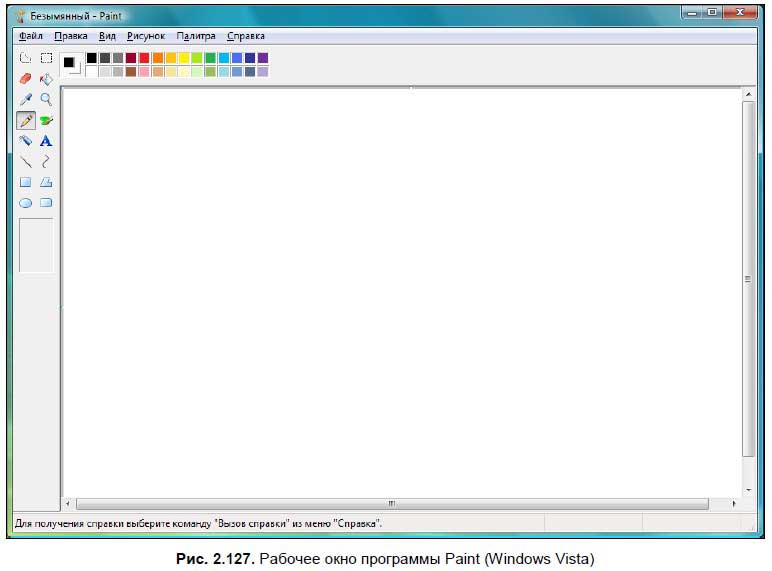This screenshot has width=772, height=571.
Task: Click the vertical scrollbar up arrow
Action: [748, 94]
